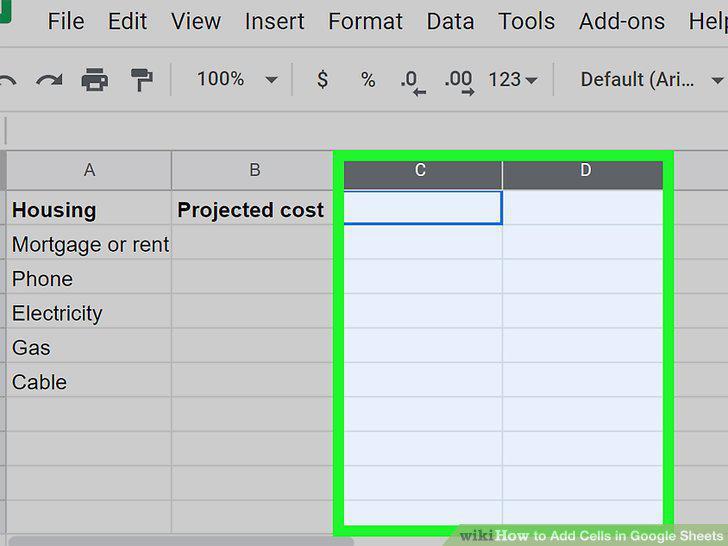Open the Insert menu
Viewport: 728px width, 546px height.
tap(274, 21)
